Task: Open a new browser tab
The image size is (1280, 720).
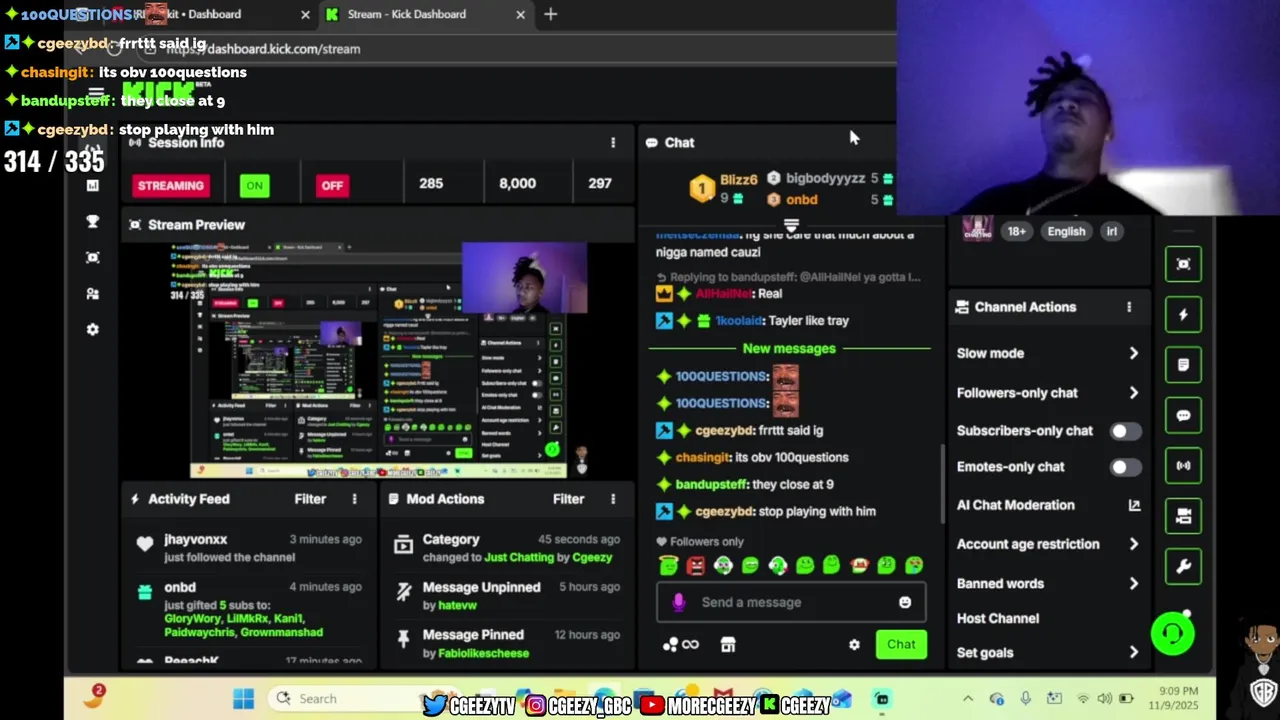Action: point(550,14)
